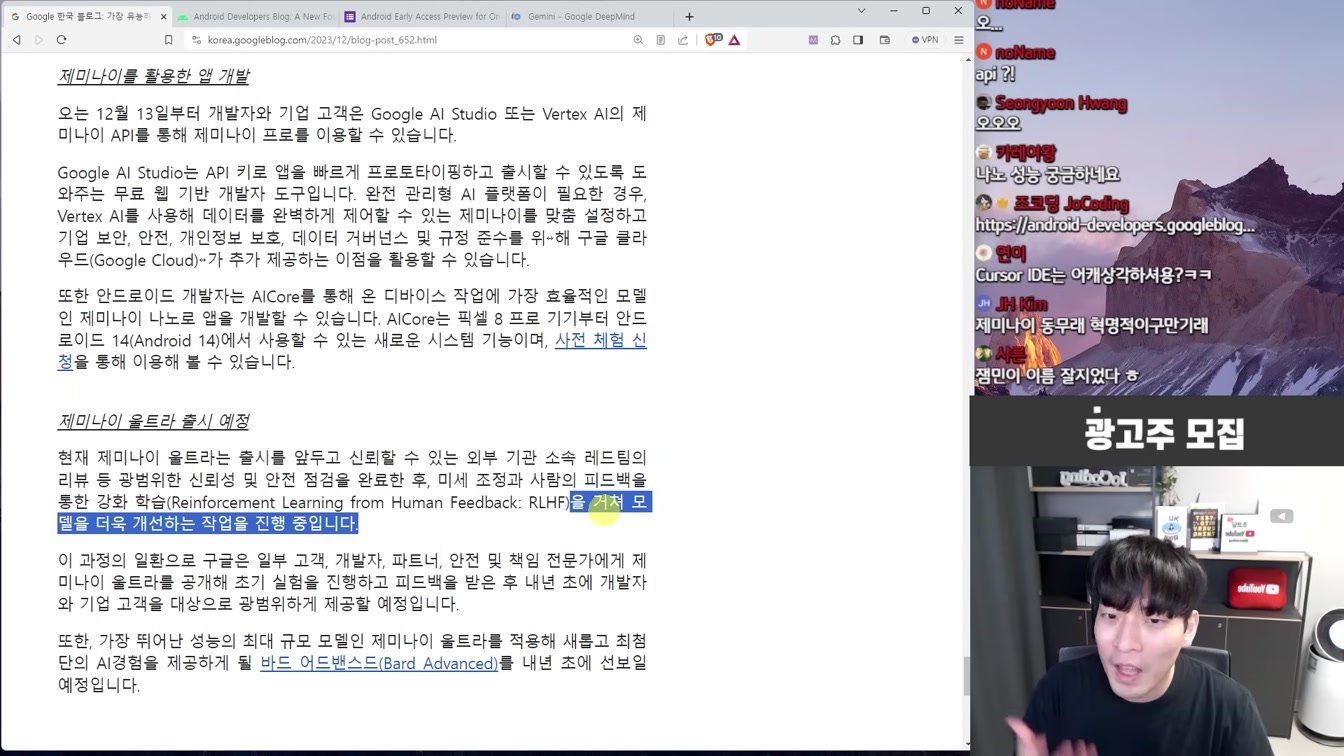
Task: Open reader mode icon in address bar
Action: tap(661, 40)
